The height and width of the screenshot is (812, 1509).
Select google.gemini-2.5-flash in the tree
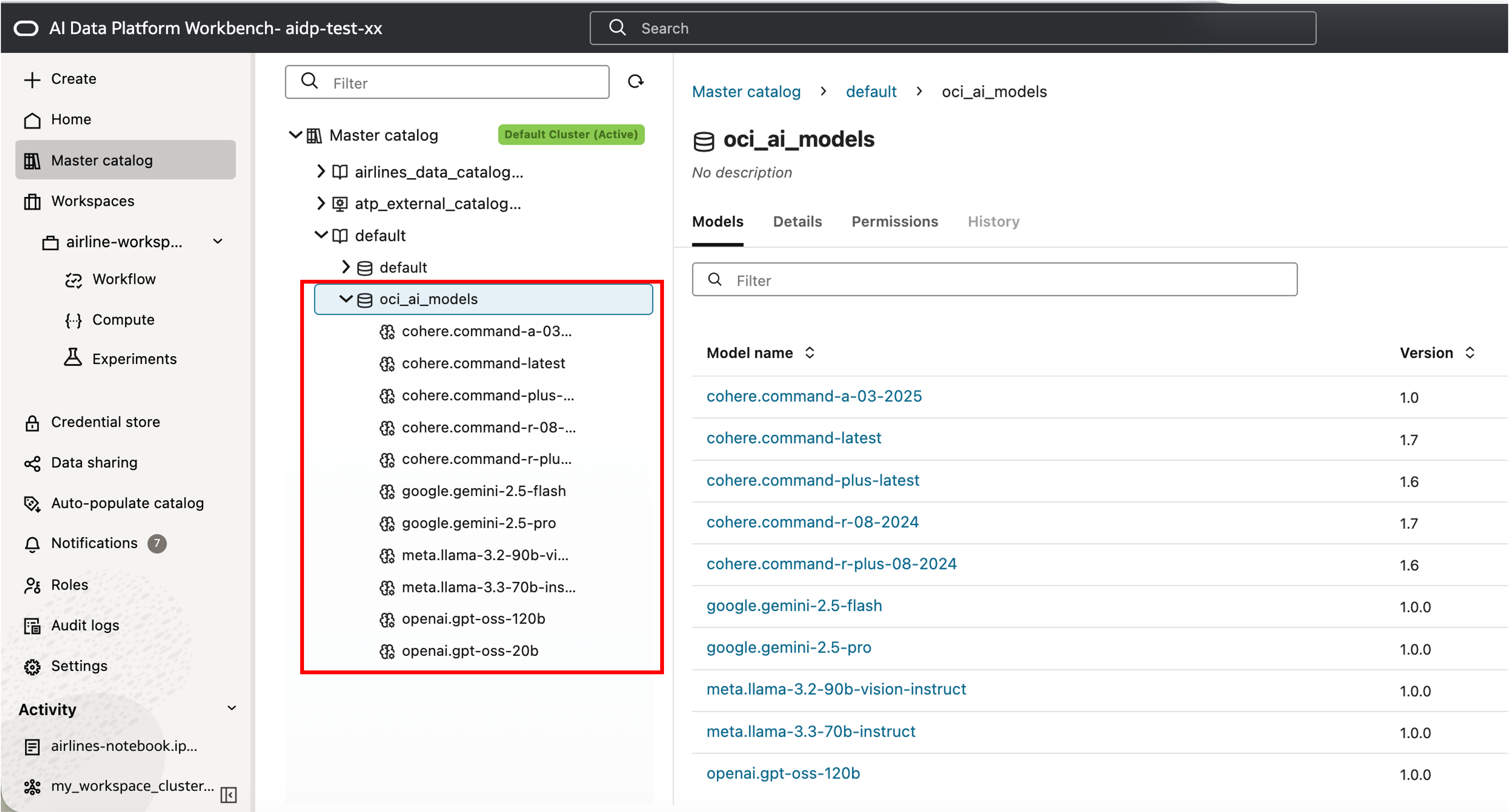click(x=484, y=491)
